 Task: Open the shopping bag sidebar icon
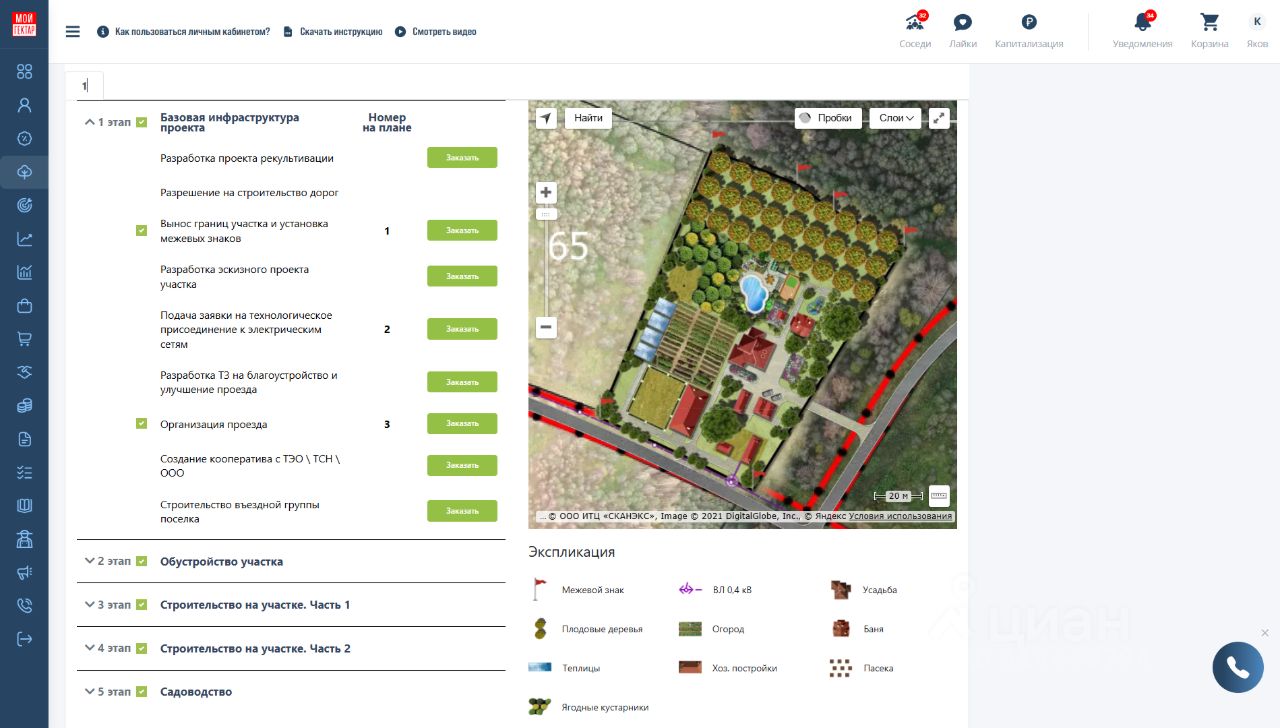(25, 306)
